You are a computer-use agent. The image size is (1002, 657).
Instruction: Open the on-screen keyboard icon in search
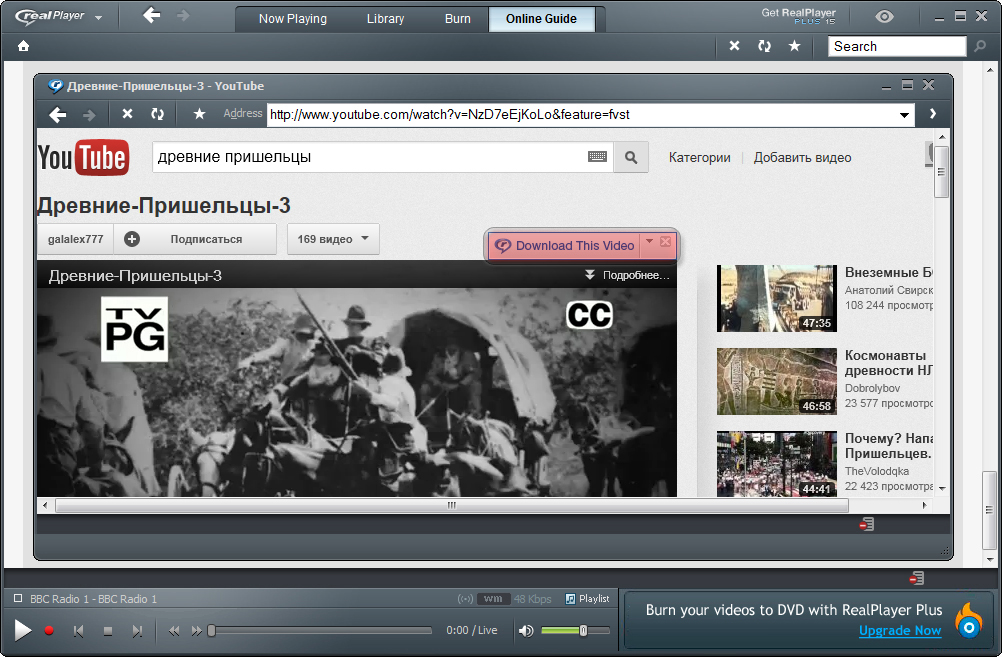(x=597, y=157)
